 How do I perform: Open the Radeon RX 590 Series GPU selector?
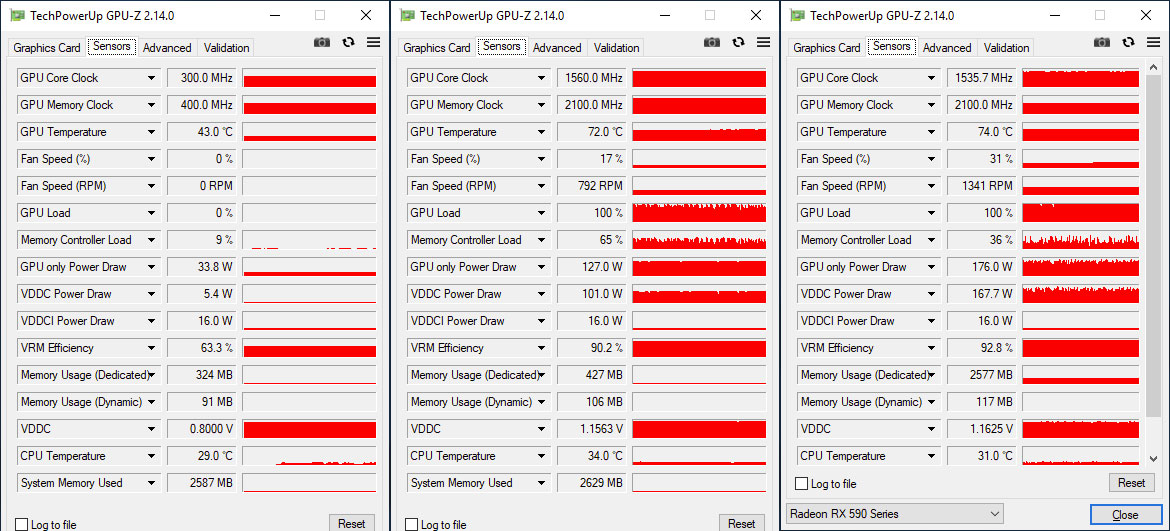[893, 514]
